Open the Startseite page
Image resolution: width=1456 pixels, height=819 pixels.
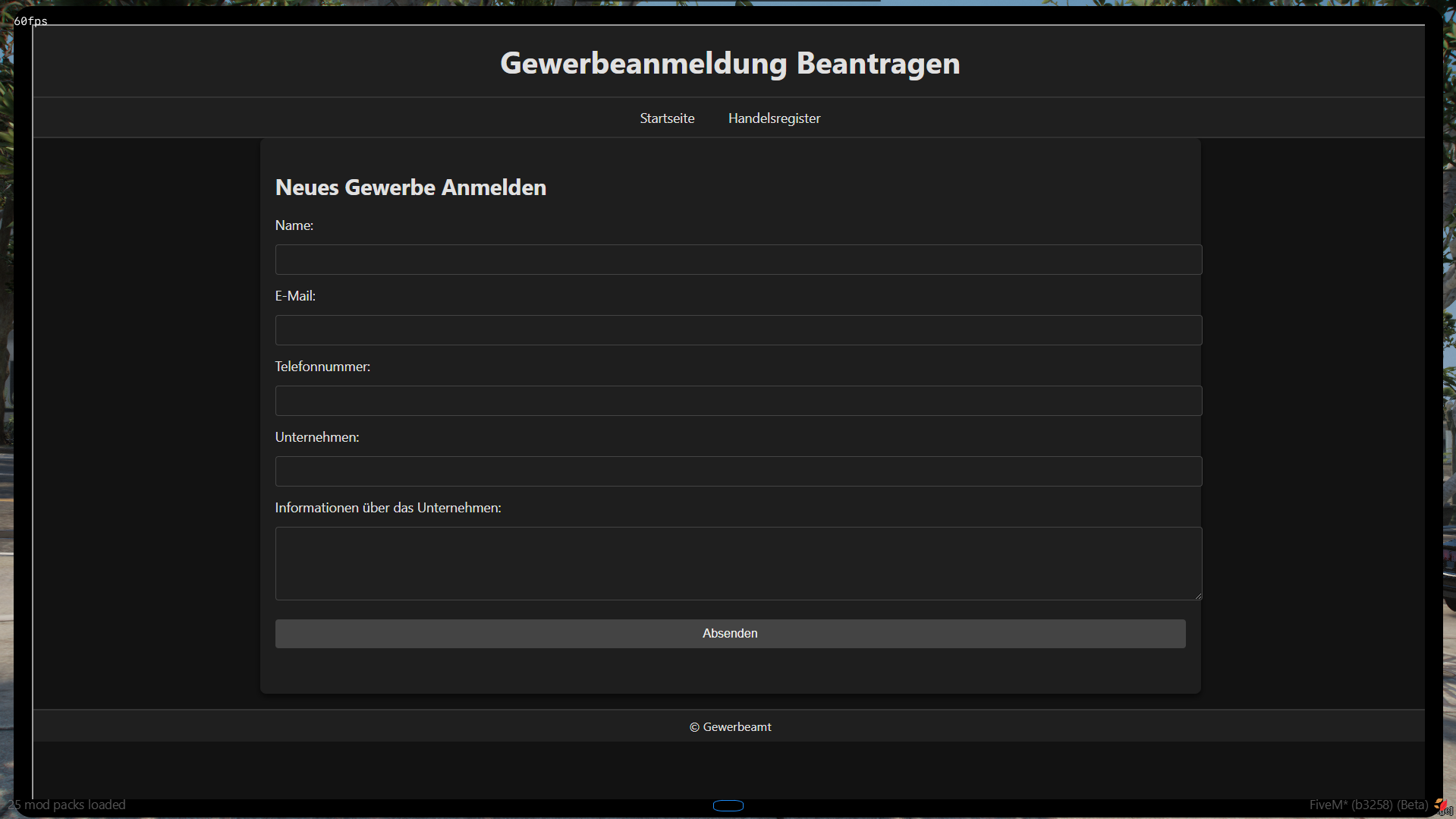pyautogui.click(x=667, y=118)
